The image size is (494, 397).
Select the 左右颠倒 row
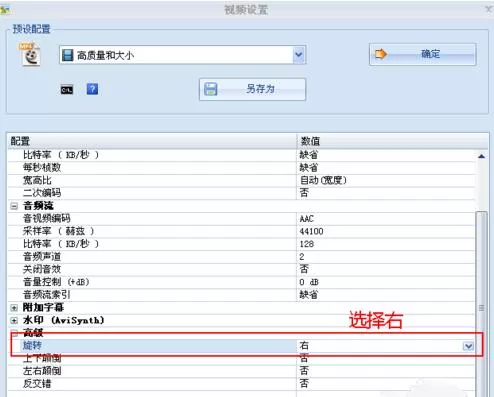[242, 371]
